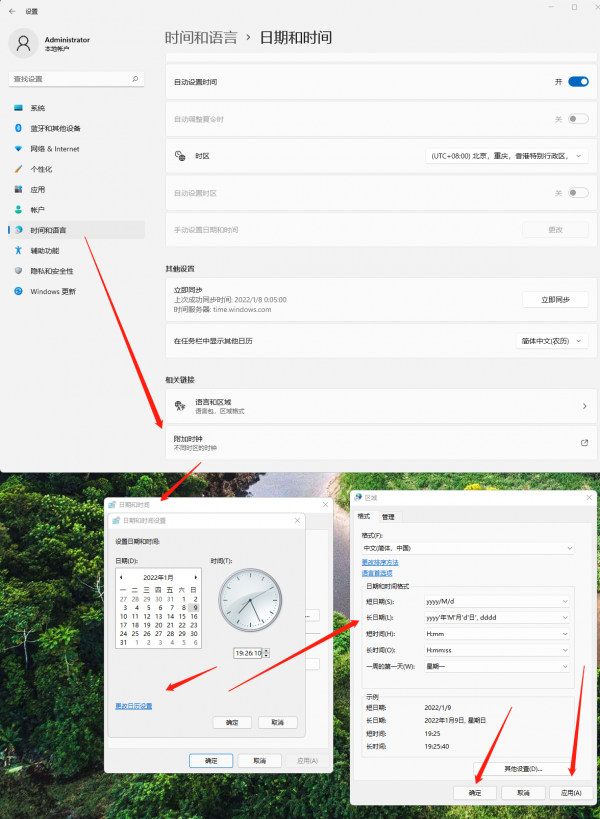Click the 19:26:10 time input field
Image resolution: width=600 pixels, height=819 pixels.
click(248, 653)
